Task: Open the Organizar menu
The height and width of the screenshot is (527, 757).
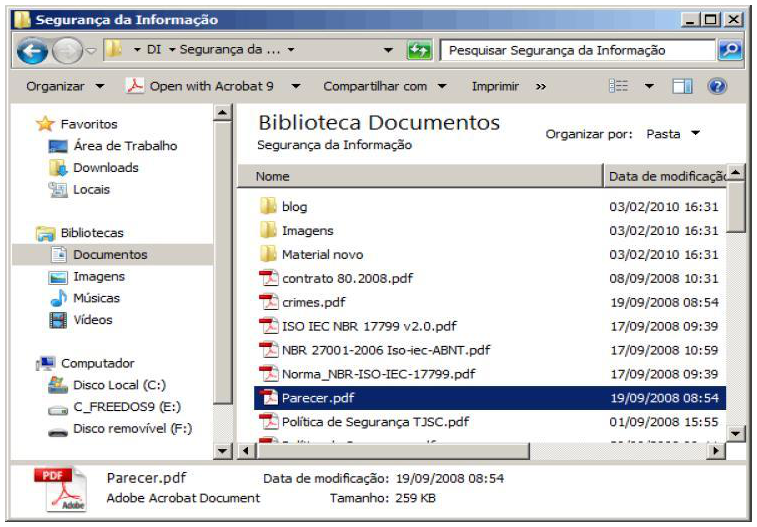Action: click(65, 86)
